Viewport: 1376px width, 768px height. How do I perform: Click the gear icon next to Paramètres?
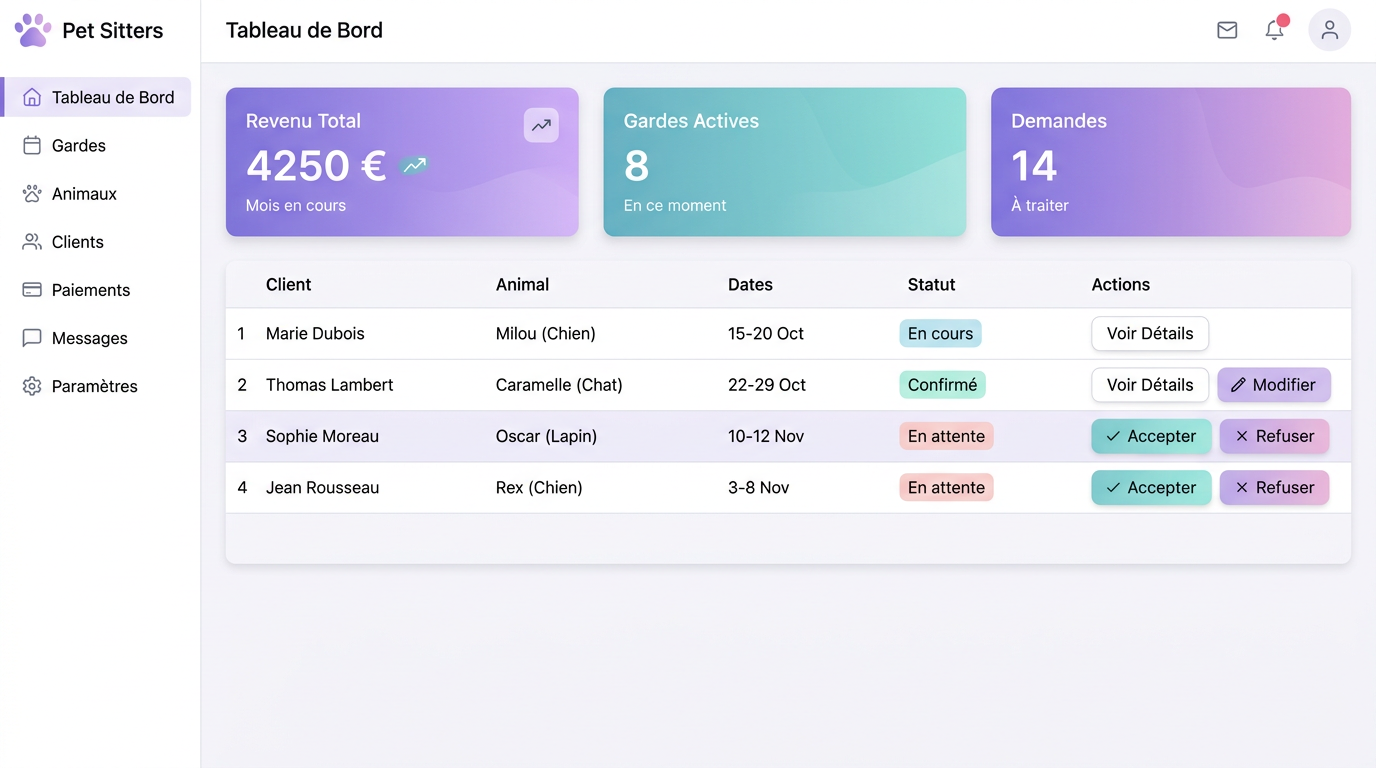(32, 385)
